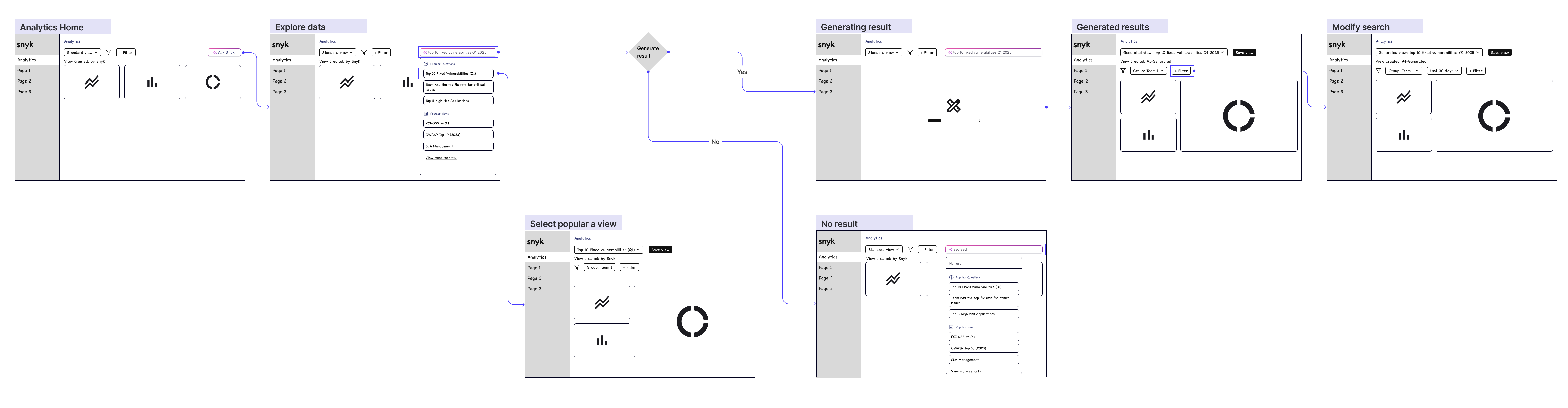Choose Top 5 high risk Applications in Explore data
1568x408 pixels.
tap(458, 101)
